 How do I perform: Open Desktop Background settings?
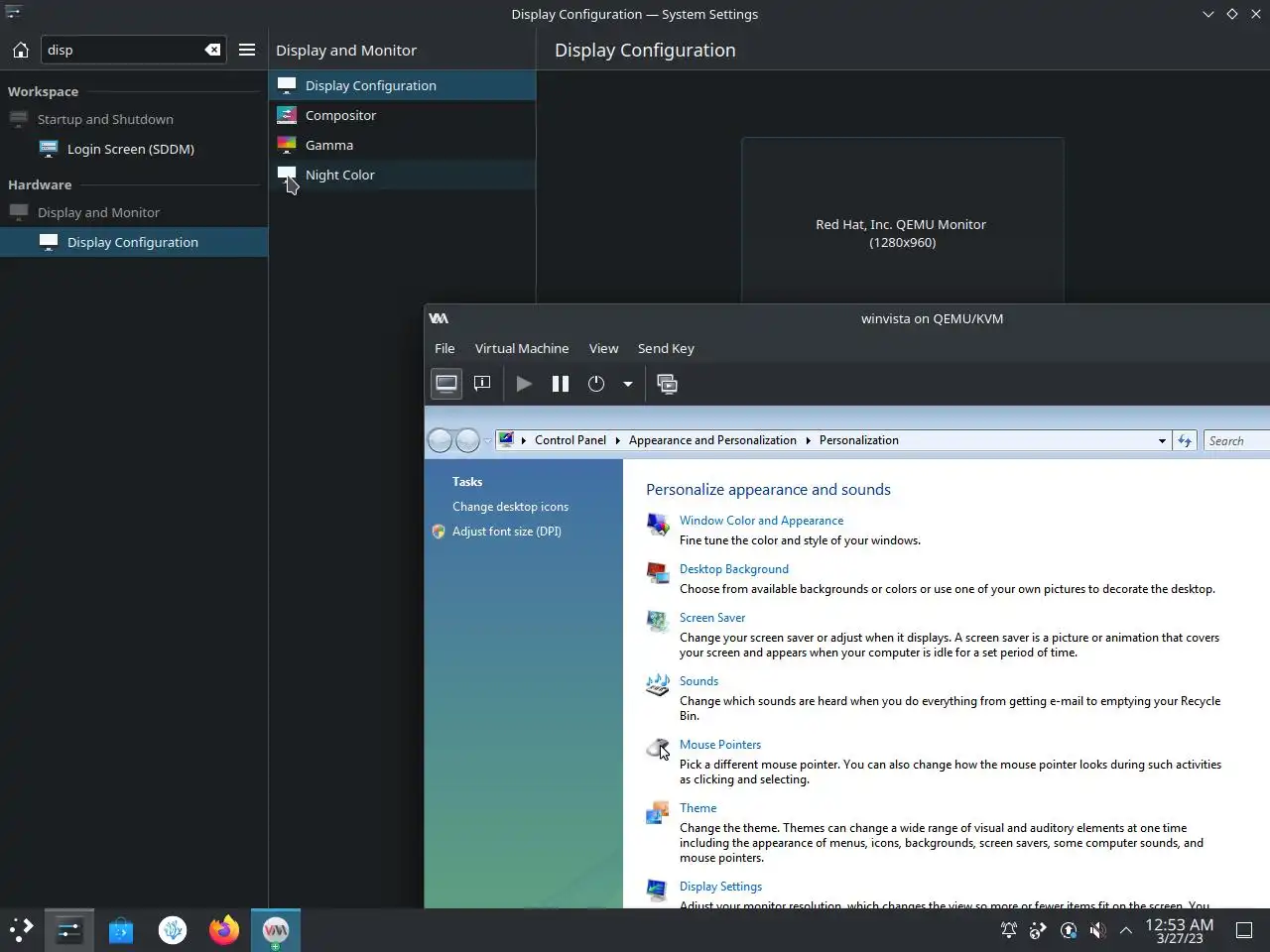point(734,569)
